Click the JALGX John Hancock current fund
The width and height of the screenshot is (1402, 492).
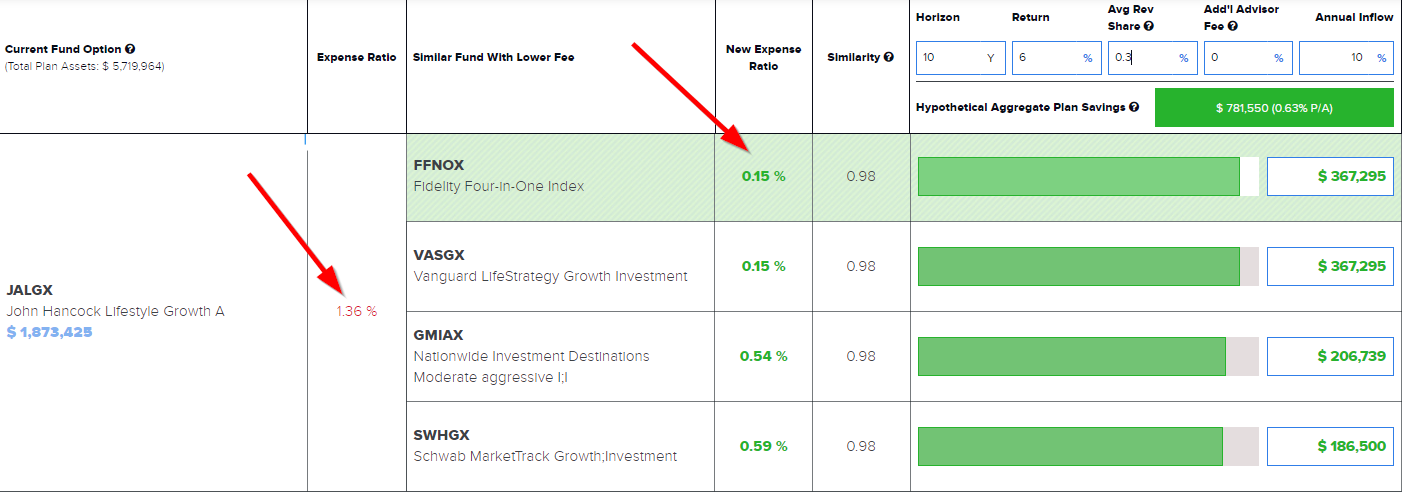pyautogui.click(x=115, y=301)
